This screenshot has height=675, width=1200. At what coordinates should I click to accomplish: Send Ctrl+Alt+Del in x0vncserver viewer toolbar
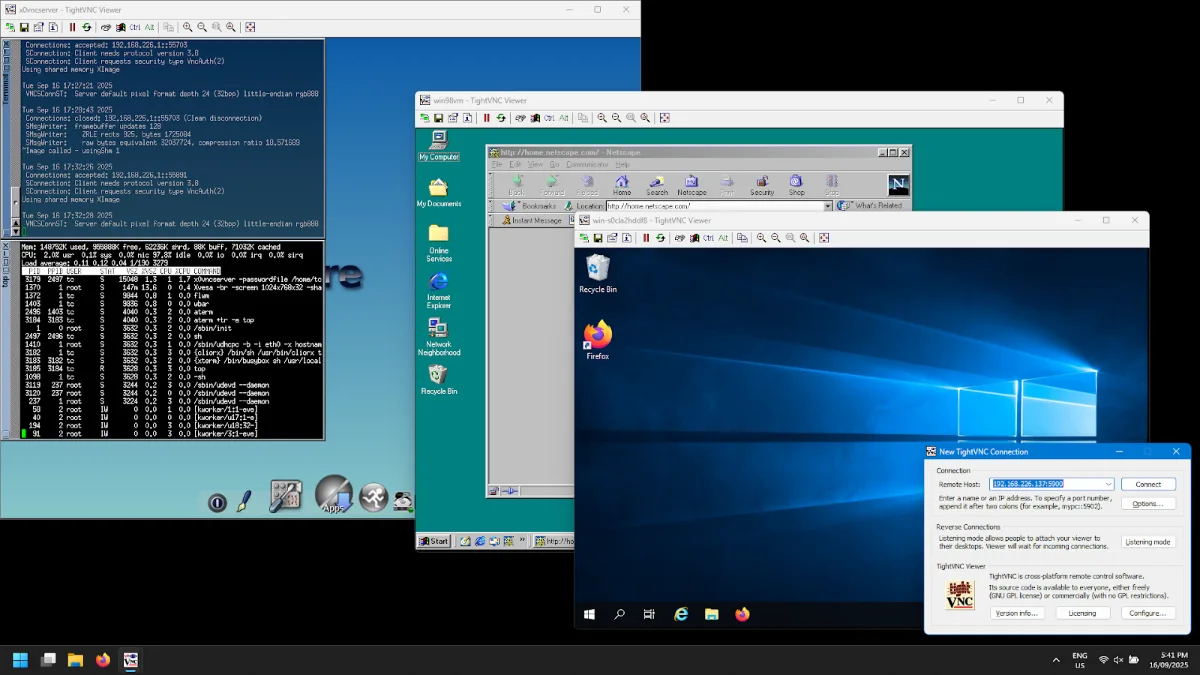106,28
